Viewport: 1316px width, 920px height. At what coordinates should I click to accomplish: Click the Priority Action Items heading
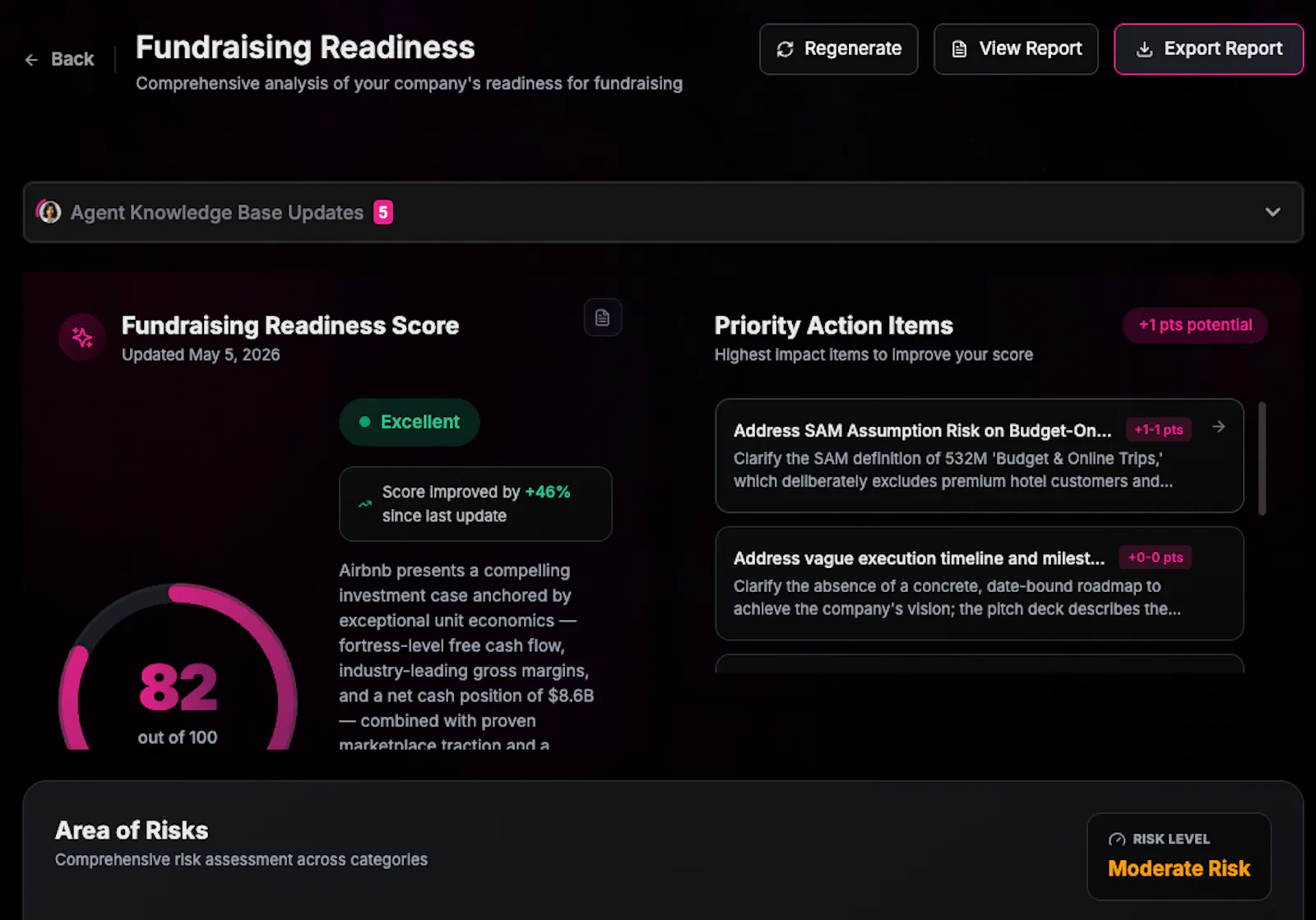(834, 326)
